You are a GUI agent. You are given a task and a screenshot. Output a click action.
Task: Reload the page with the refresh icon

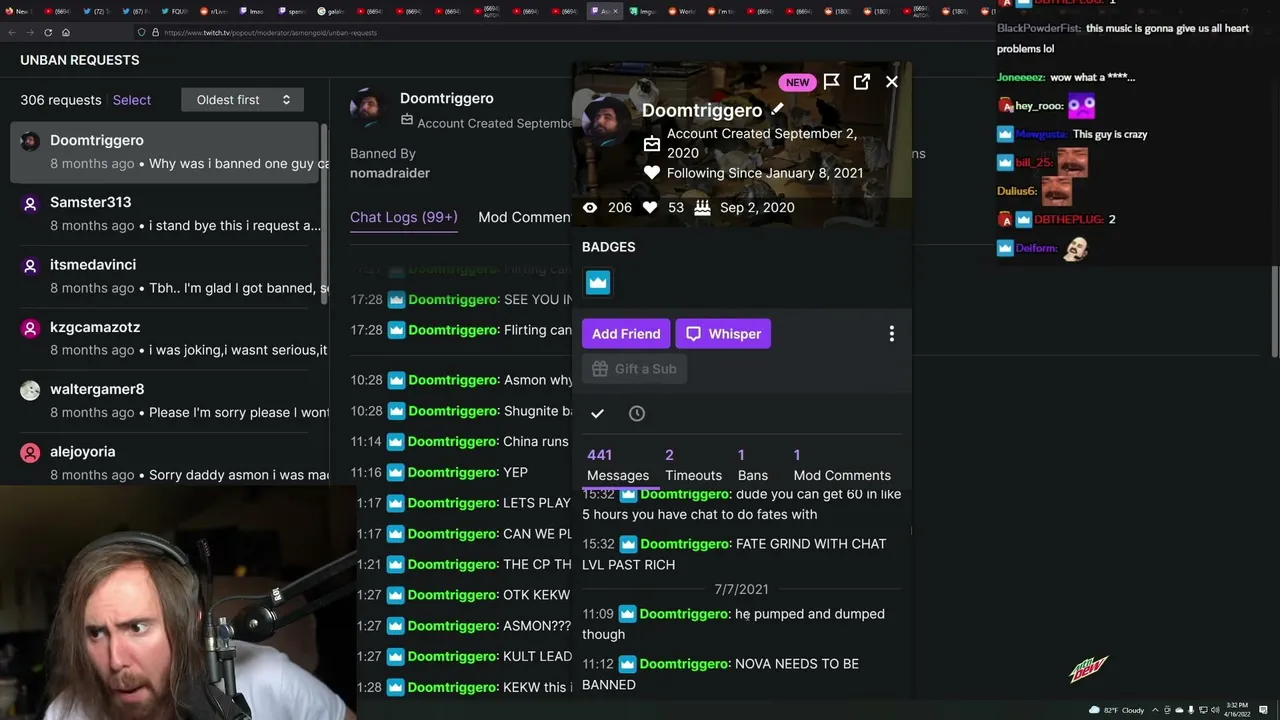47,32
